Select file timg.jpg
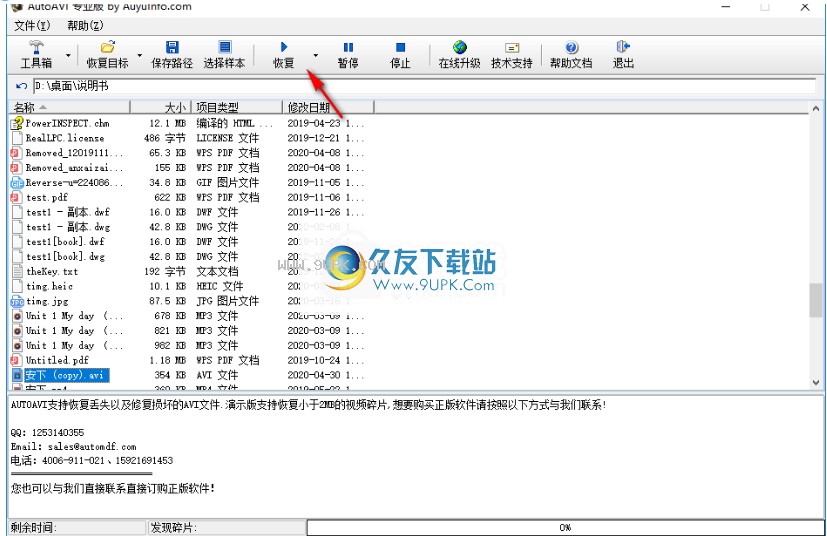 (x=47, y=301)
